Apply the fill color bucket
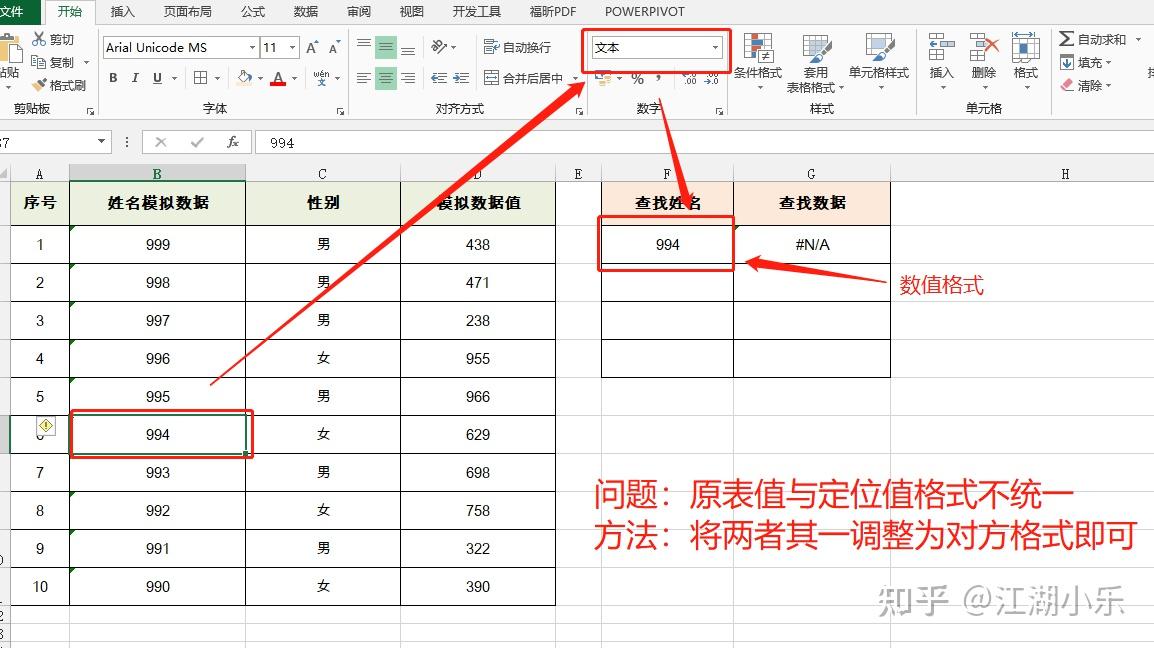 point(245,77)
